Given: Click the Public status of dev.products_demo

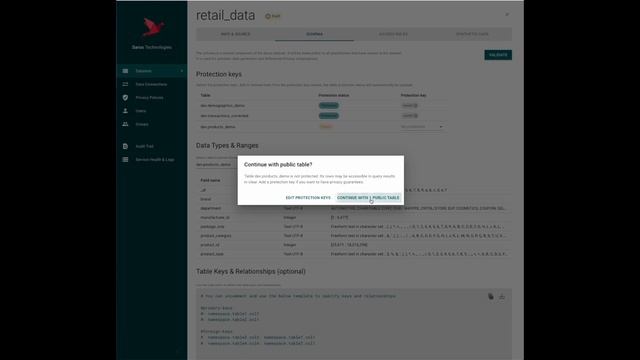Looking at the screenshot, I should pyautogui.click(x=326, y=127).
